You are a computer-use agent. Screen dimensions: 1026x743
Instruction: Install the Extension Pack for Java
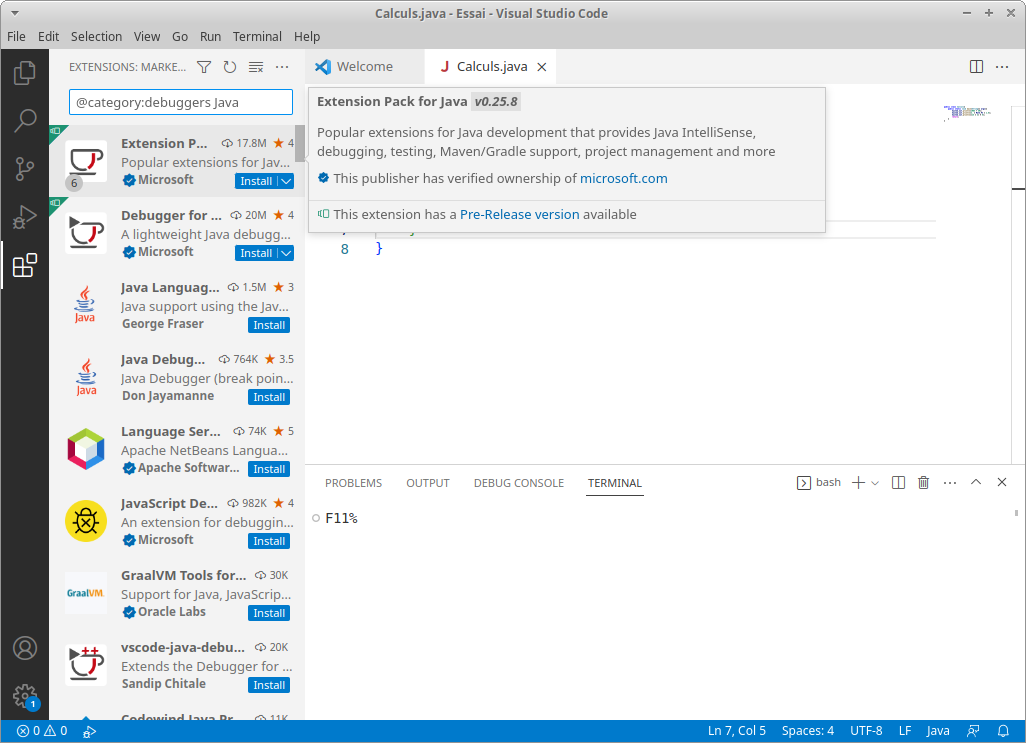[256, 181]
